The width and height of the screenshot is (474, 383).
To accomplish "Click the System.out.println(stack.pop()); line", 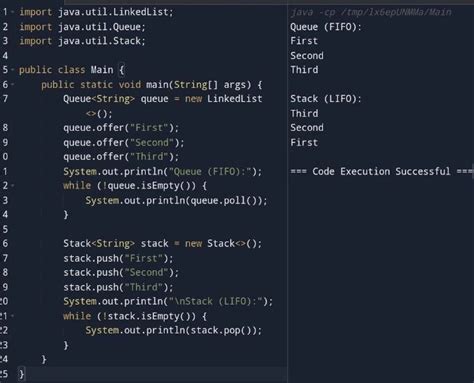I will pos(174,330).
